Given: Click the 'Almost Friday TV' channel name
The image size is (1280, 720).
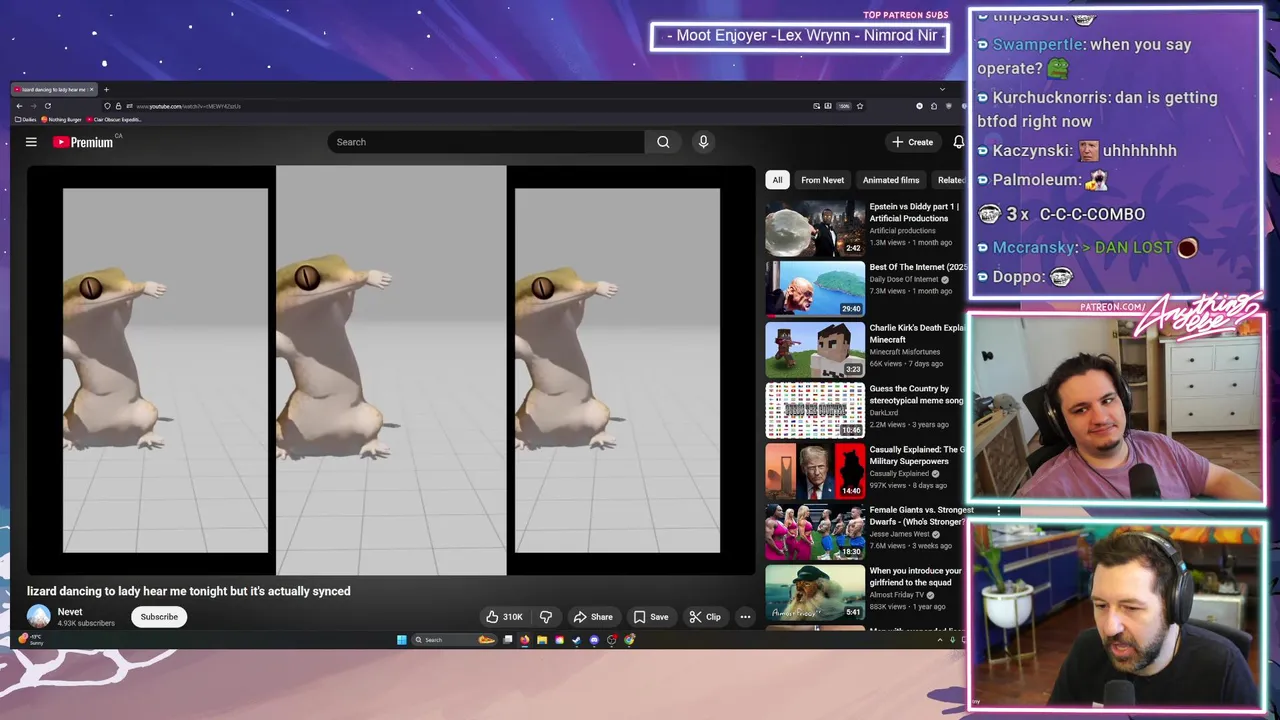Looking at the screenshot, I should pyautogui.click(x=897, y=595).
